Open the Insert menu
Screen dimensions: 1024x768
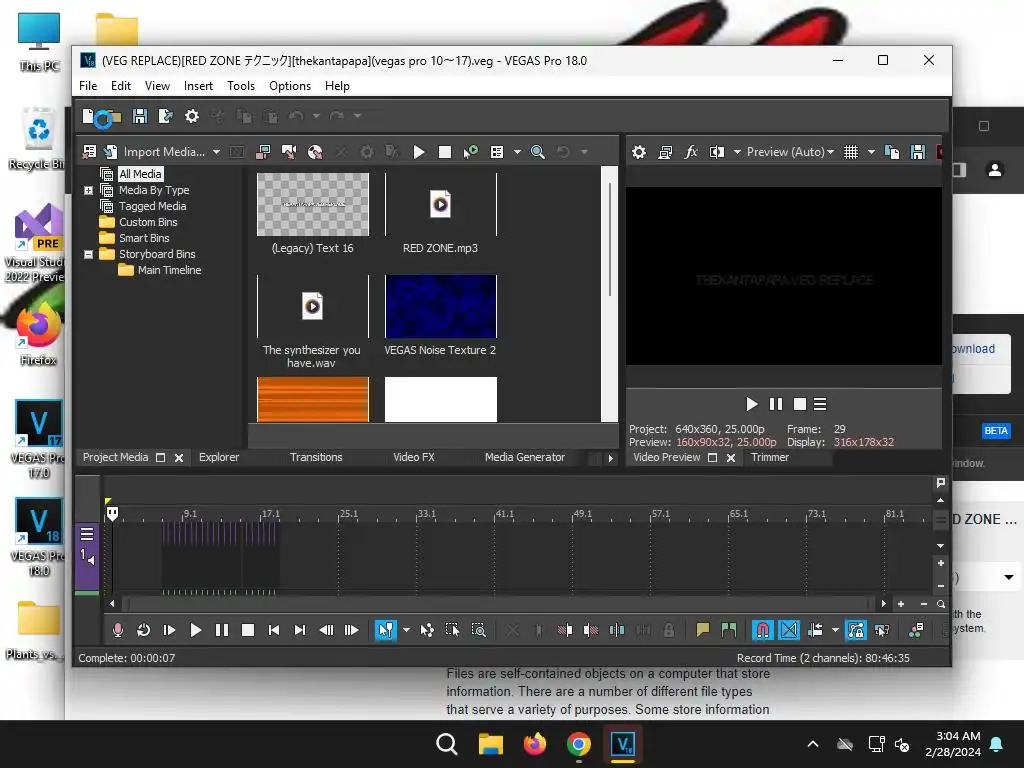[x=198, y=86]
